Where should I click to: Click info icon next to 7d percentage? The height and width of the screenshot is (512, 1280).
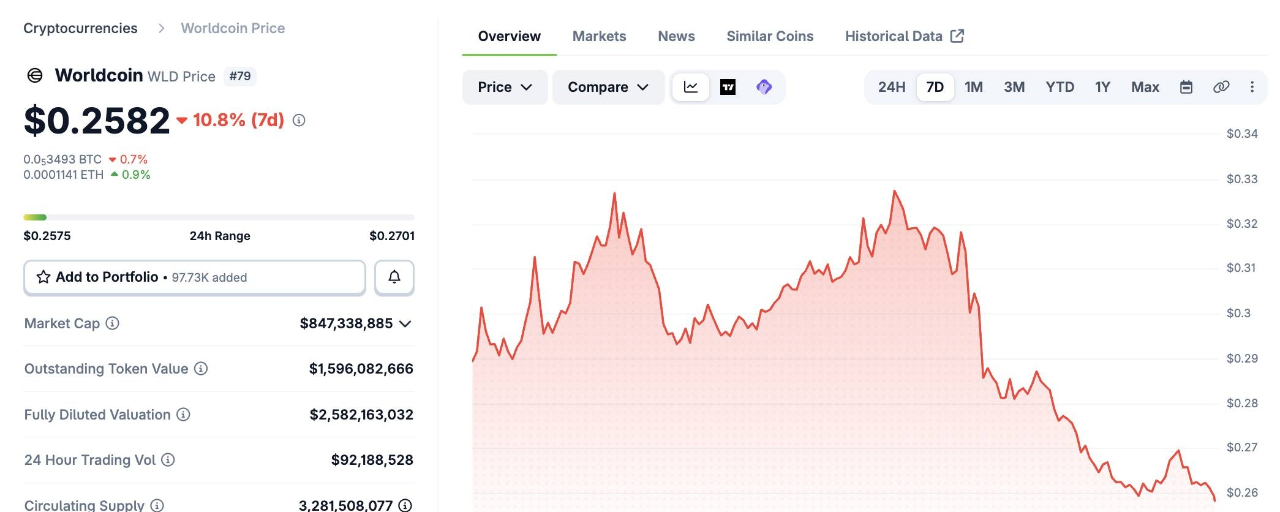point(299,120)
